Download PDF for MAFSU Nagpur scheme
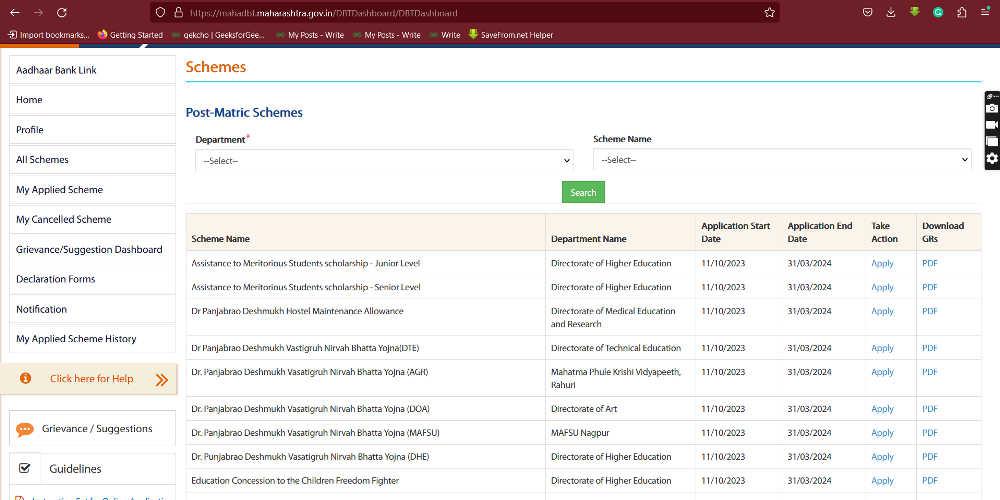 [930, 433]
